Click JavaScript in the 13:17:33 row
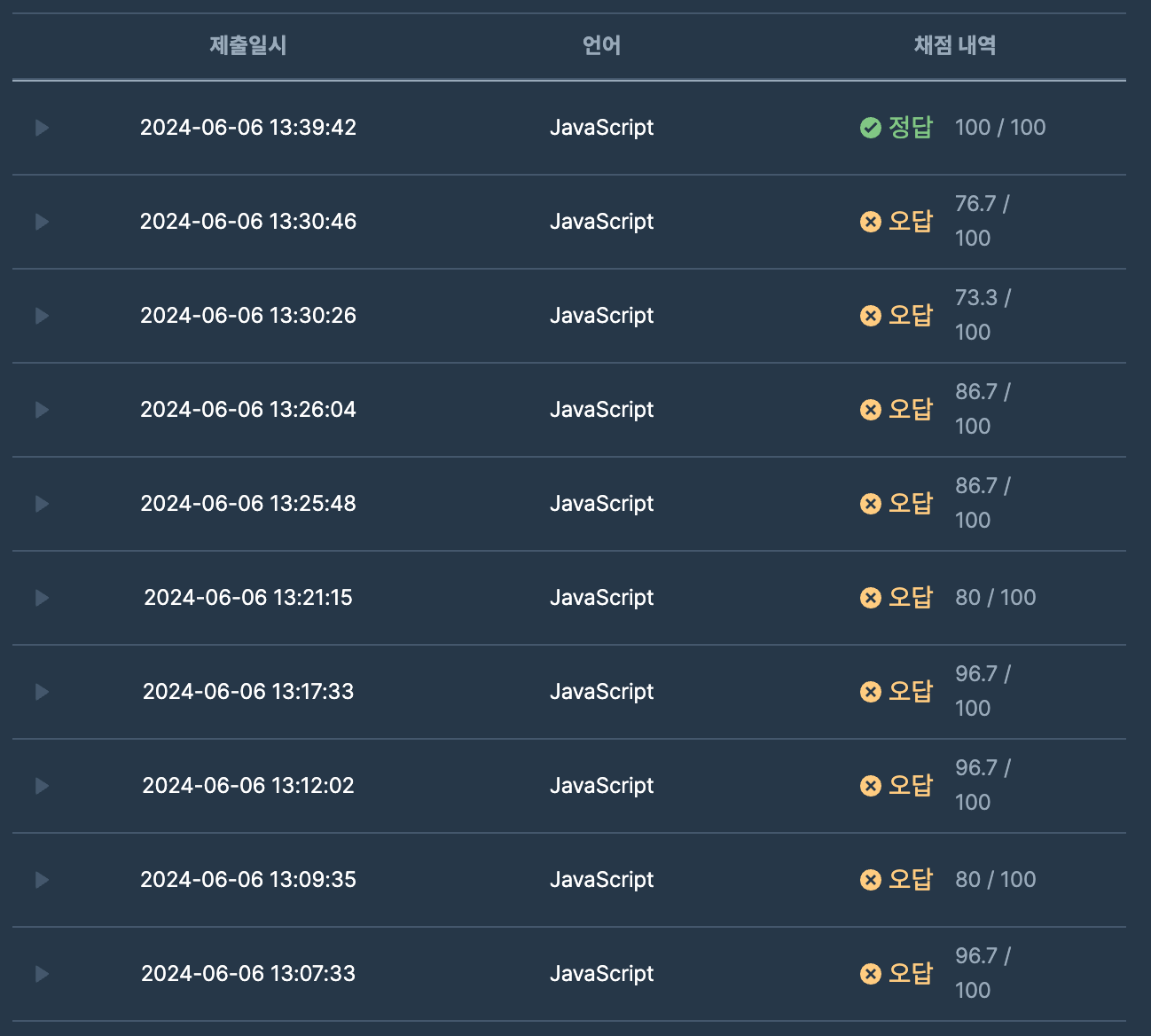 (x=601, y=692)
